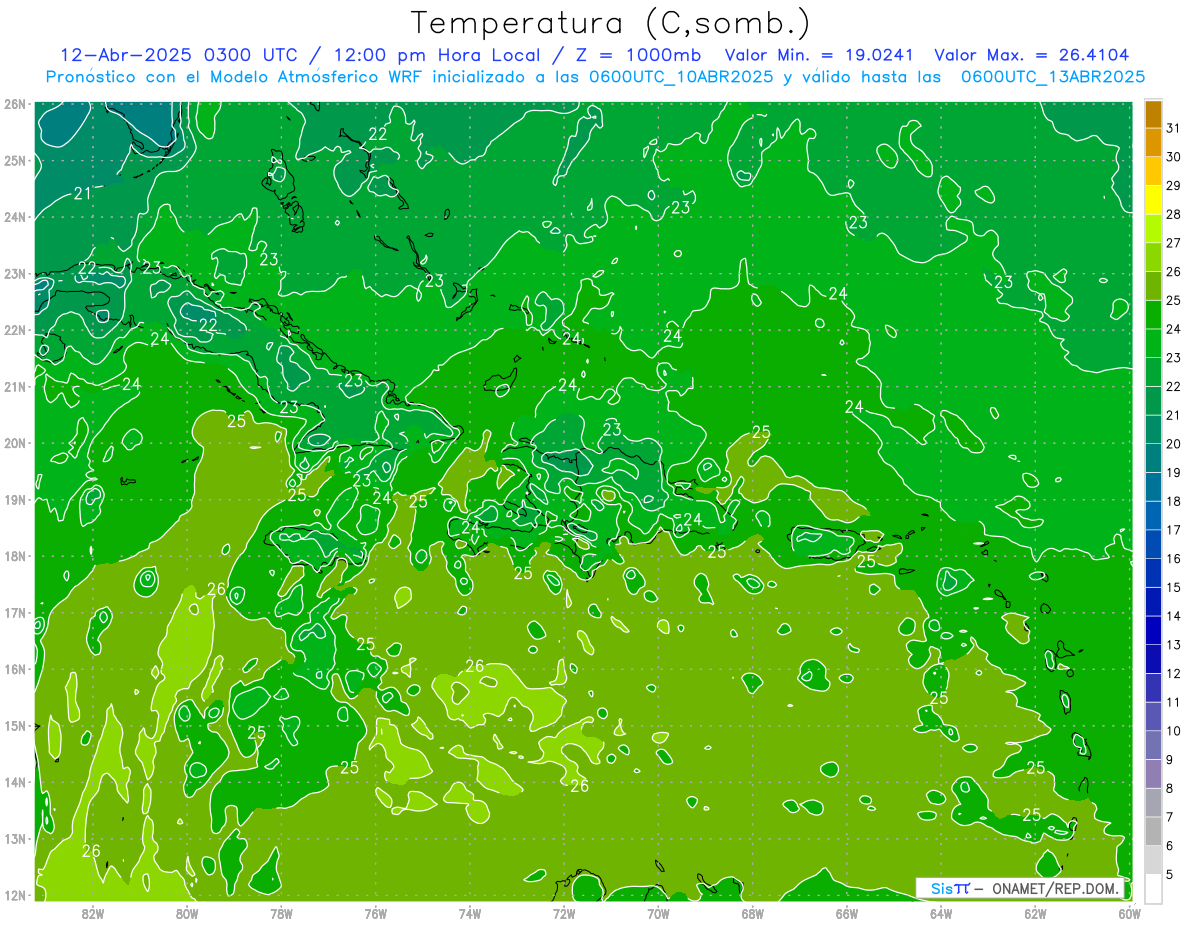
Task: Click the '25N' latitude axis label
Action: [x=15, y=161]
